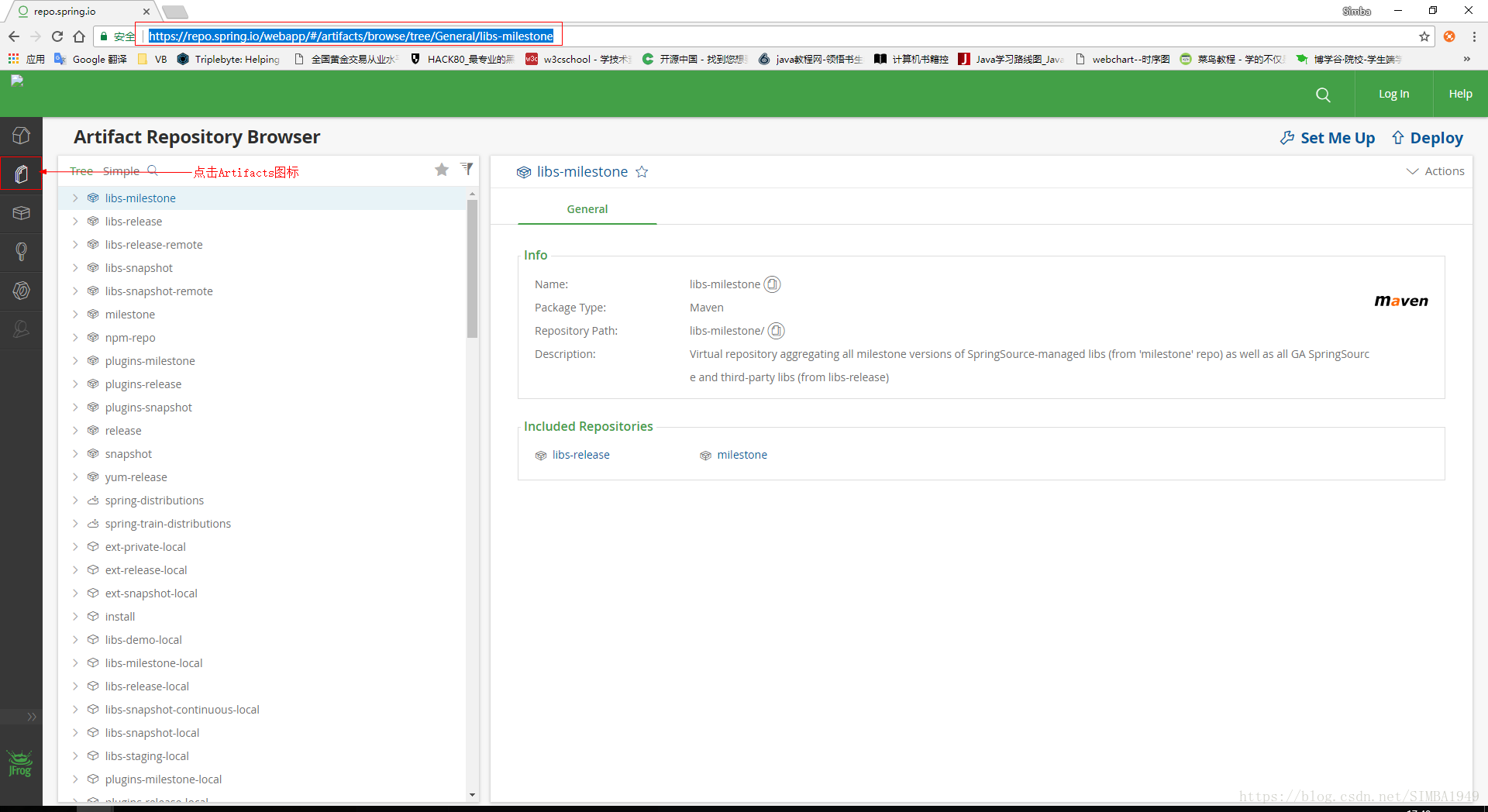
Task: Show the hidden bookmarks with the overflow chevron
Action: [x=1466, y=59]
